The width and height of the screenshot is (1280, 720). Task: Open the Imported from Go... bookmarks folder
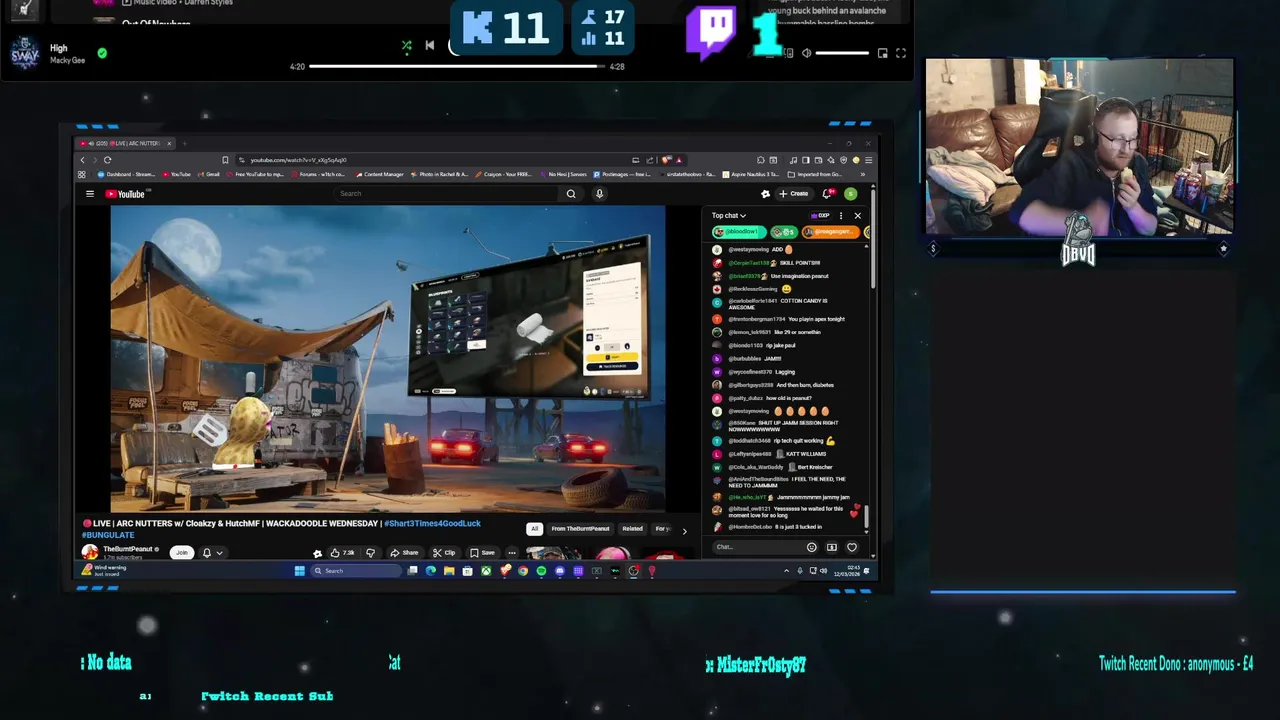[x=816, y=174]
